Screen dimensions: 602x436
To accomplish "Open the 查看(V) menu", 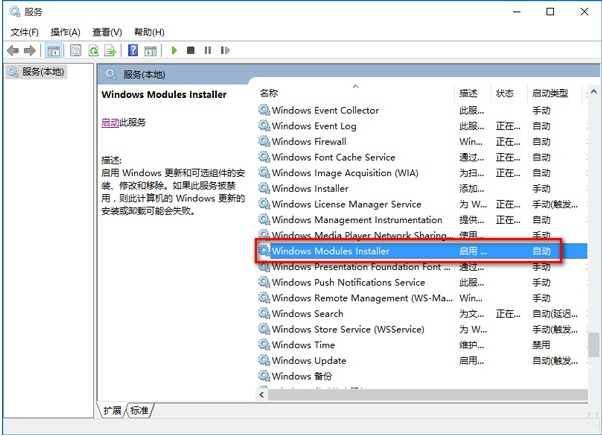I will 107,32.
